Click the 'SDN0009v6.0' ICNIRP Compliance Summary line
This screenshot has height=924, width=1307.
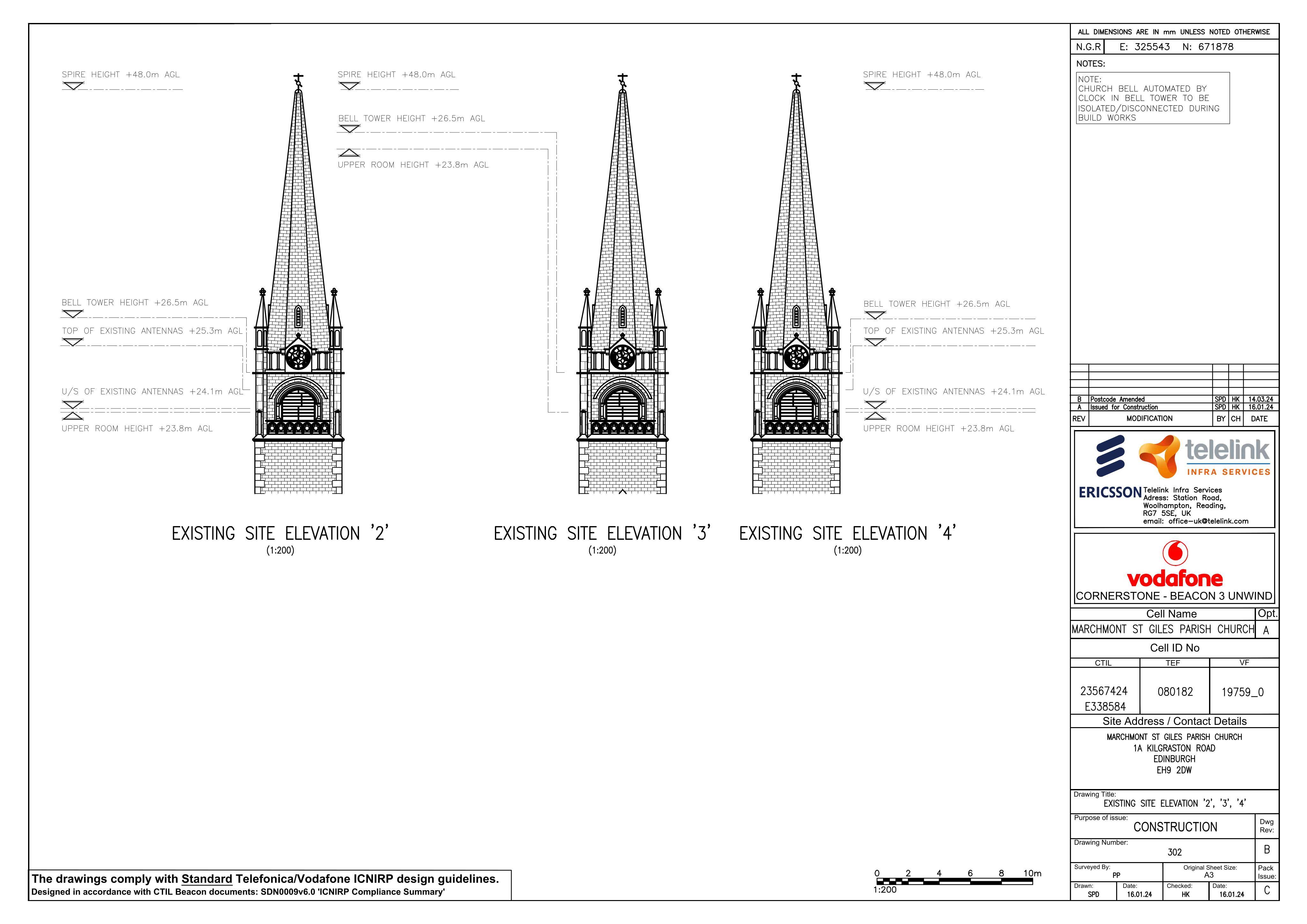pos(238,892)
